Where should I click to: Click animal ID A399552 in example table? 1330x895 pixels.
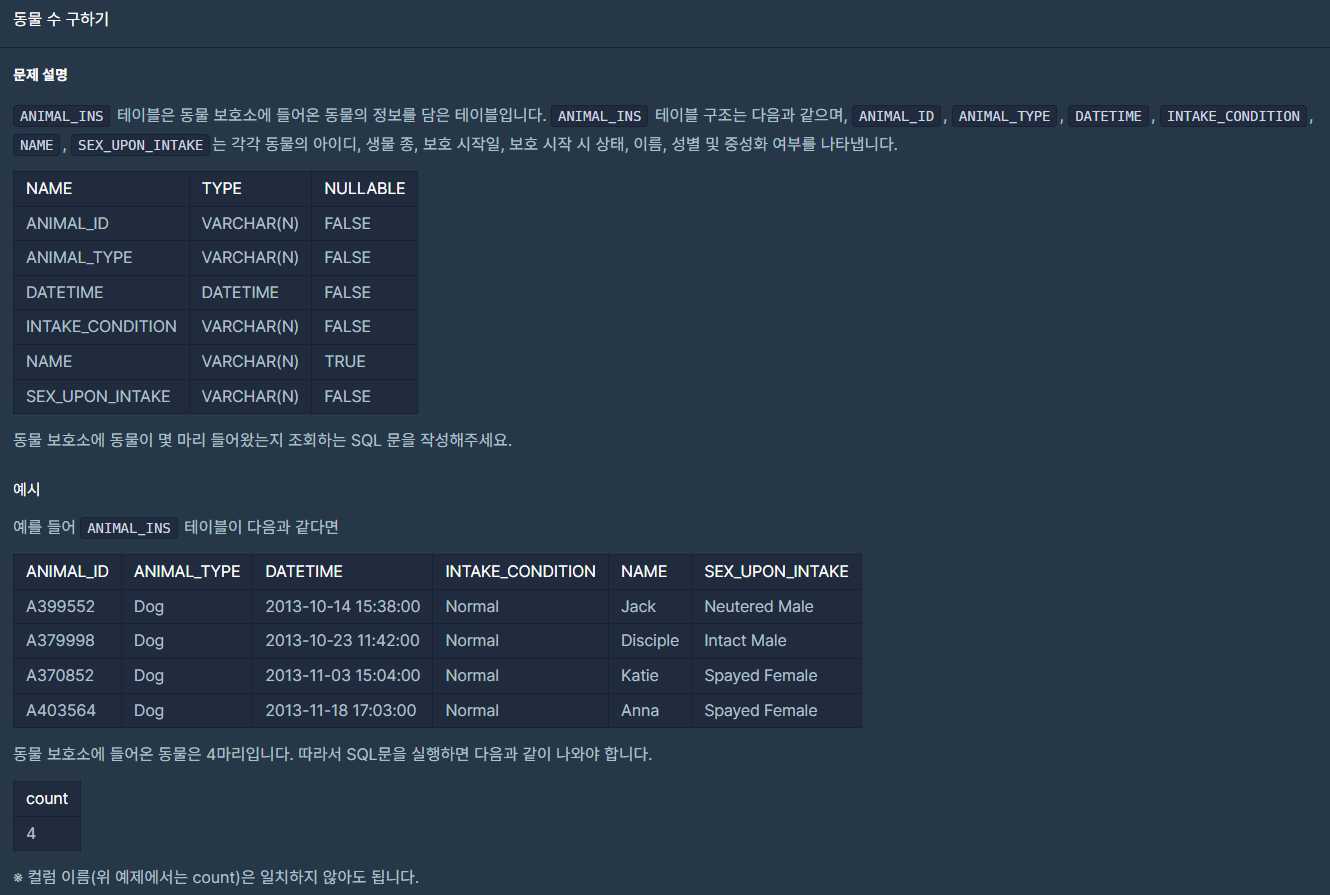60,606
